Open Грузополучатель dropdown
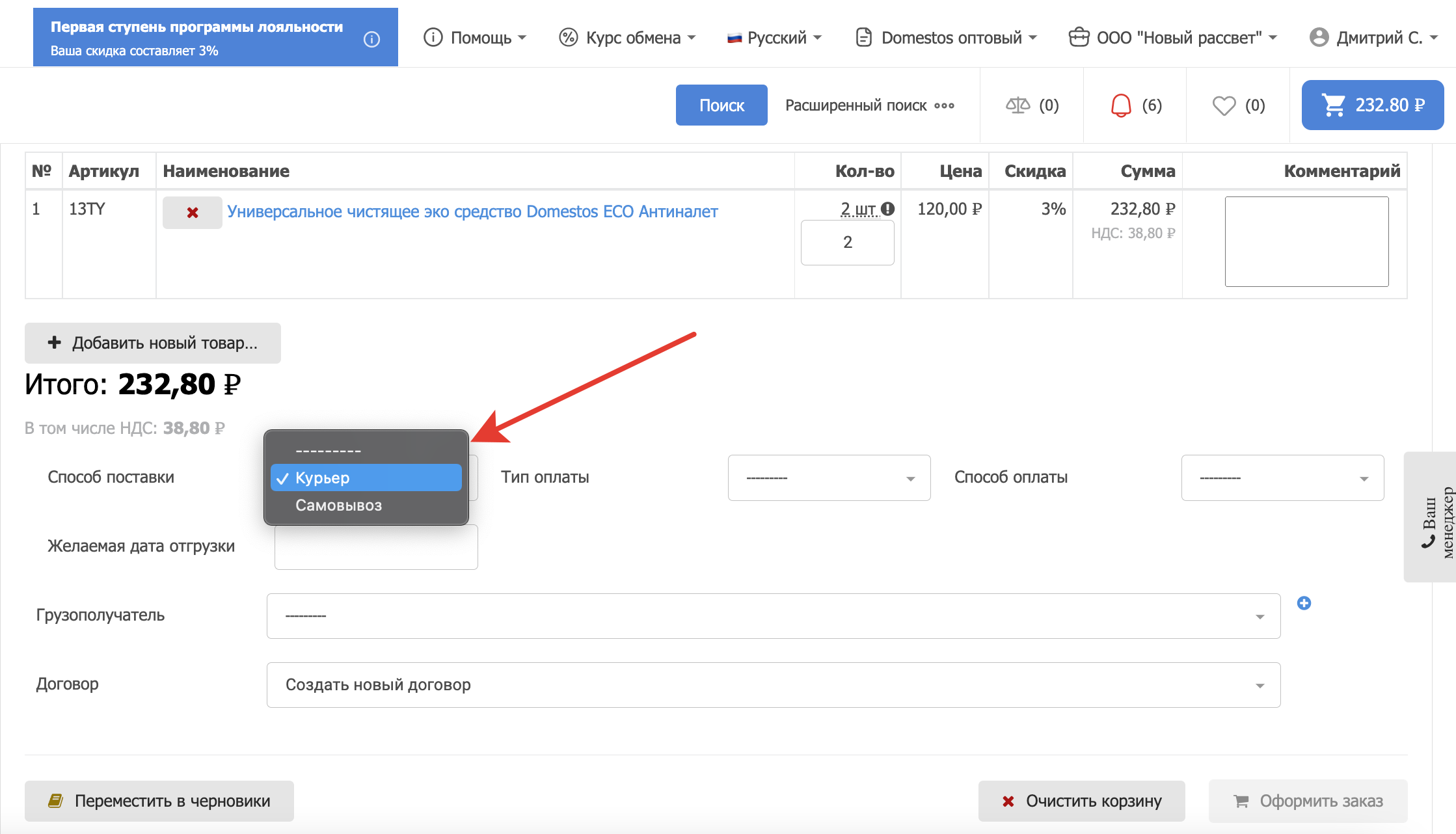1456x834 pixels. click(773, 616)
